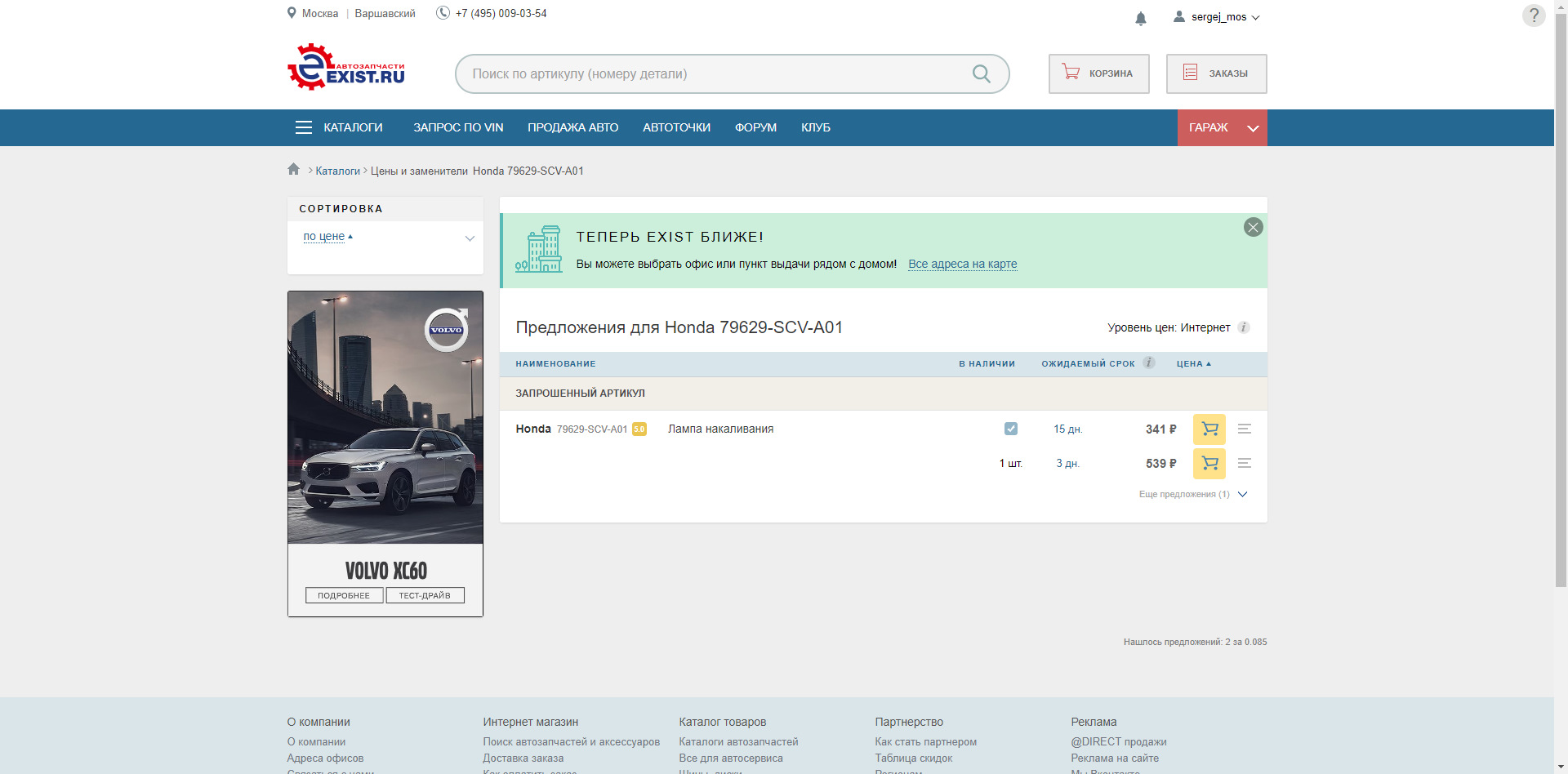Click phone number +7 (495) 009-03-54

(x=501, y=13)
